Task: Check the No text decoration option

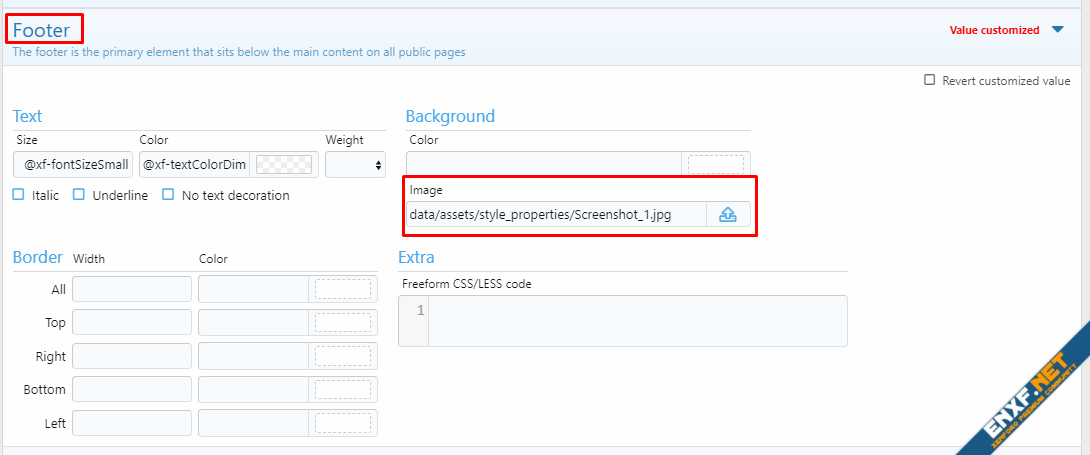Action: 168,195
